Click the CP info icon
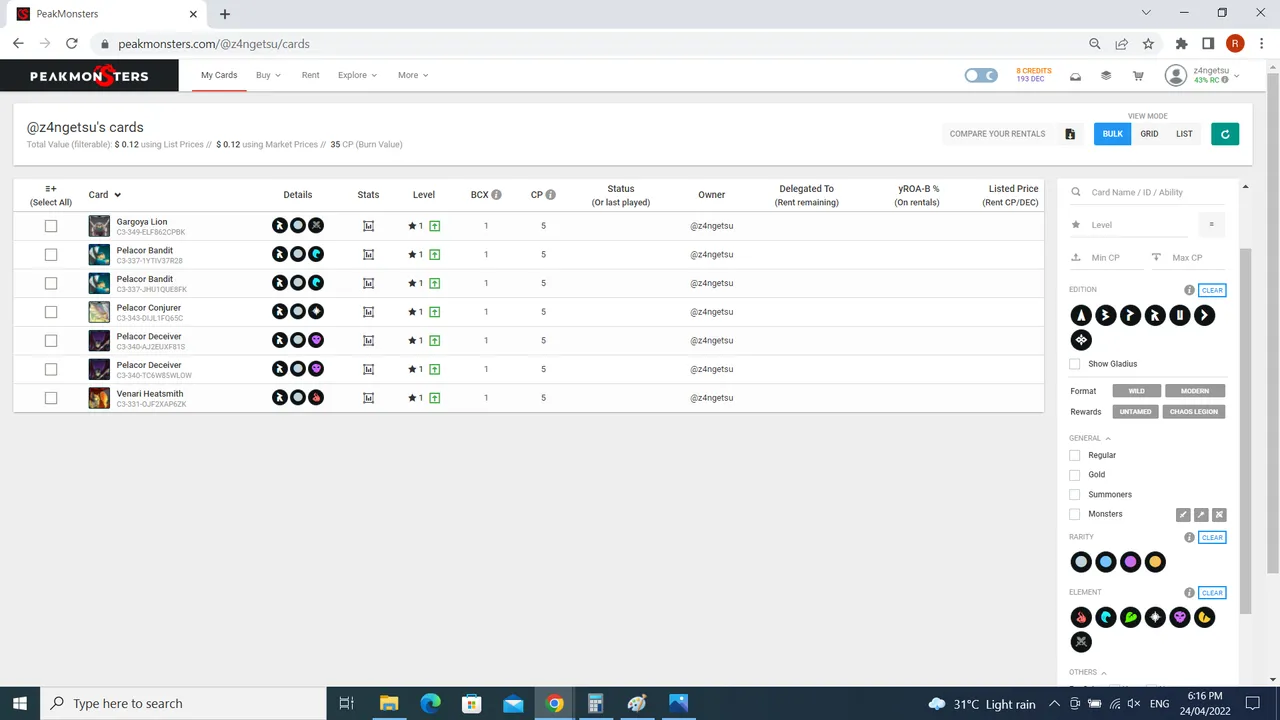 click(x=550, y=195)
